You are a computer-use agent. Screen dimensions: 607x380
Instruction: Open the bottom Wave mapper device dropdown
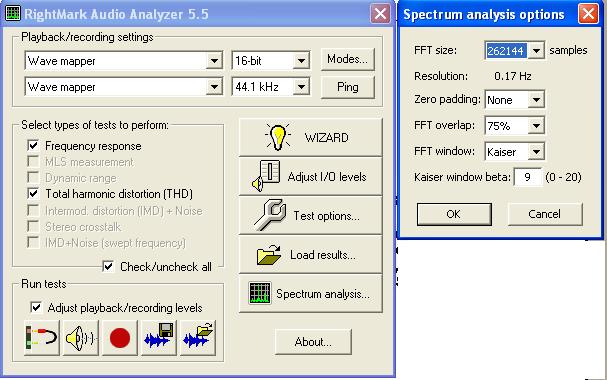coord(214,87)
